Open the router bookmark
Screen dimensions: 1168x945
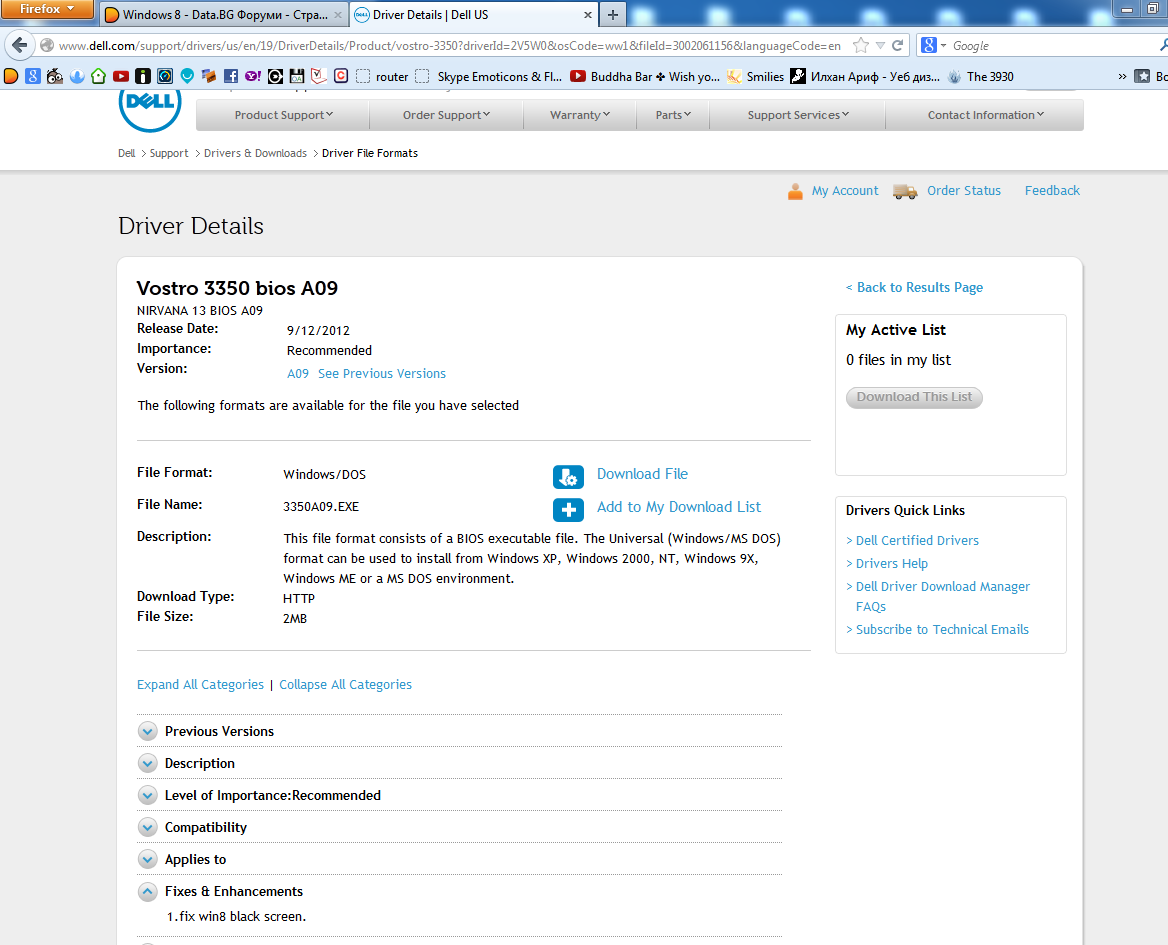382,76
